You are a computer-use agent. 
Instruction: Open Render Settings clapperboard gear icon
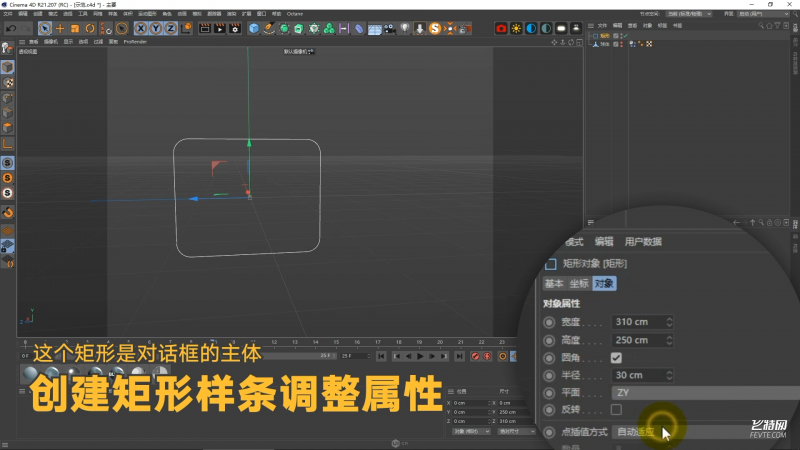click(235, 29)
